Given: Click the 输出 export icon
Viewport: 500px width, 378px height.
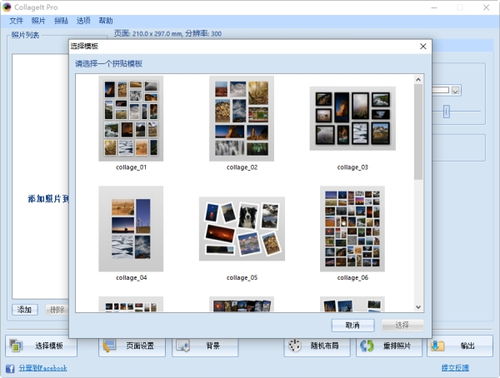Looking at the screenshot, I should [438, 346].
